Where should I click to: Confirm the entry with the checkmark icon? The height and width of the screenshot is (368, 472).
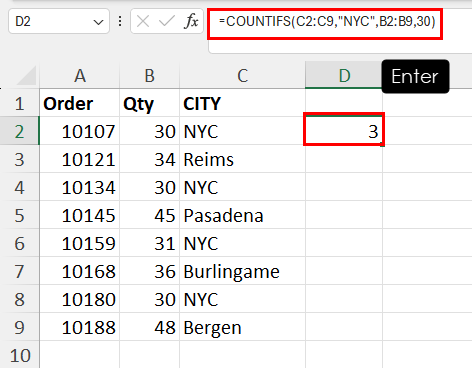tap(167, 22)
